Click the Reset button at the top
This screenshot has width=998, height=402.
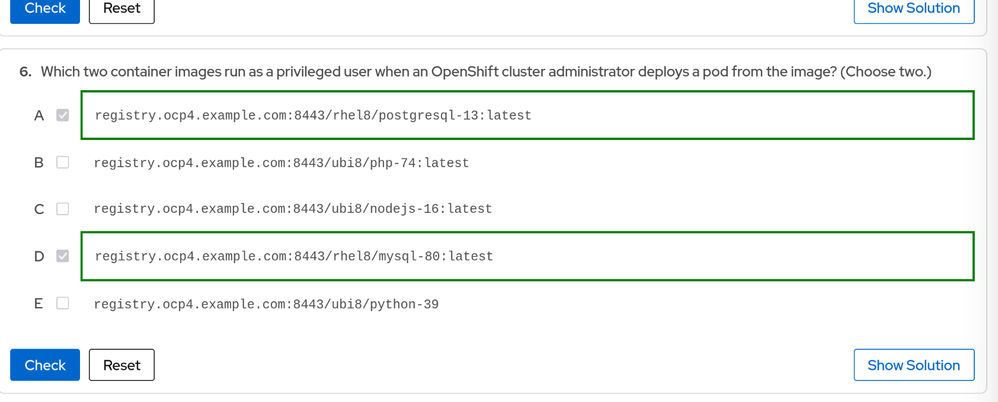(121, 8)
